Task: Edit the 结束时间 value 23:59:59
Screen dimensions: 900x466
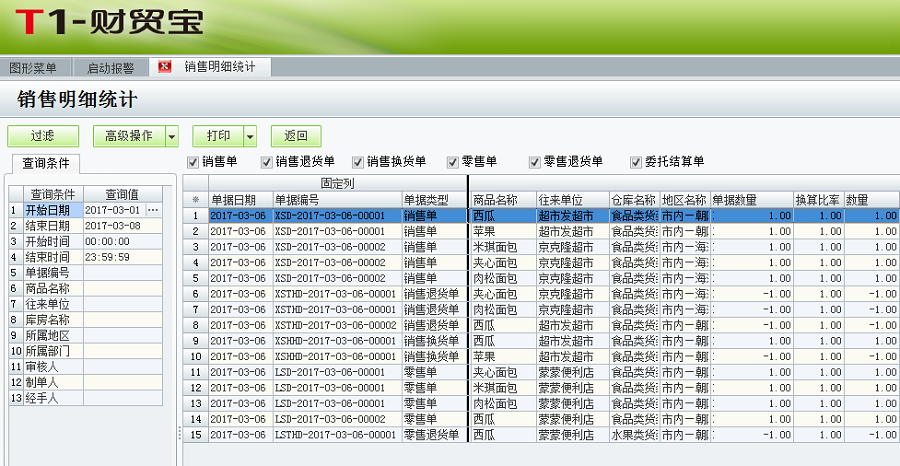Action: tap(123, 257)
